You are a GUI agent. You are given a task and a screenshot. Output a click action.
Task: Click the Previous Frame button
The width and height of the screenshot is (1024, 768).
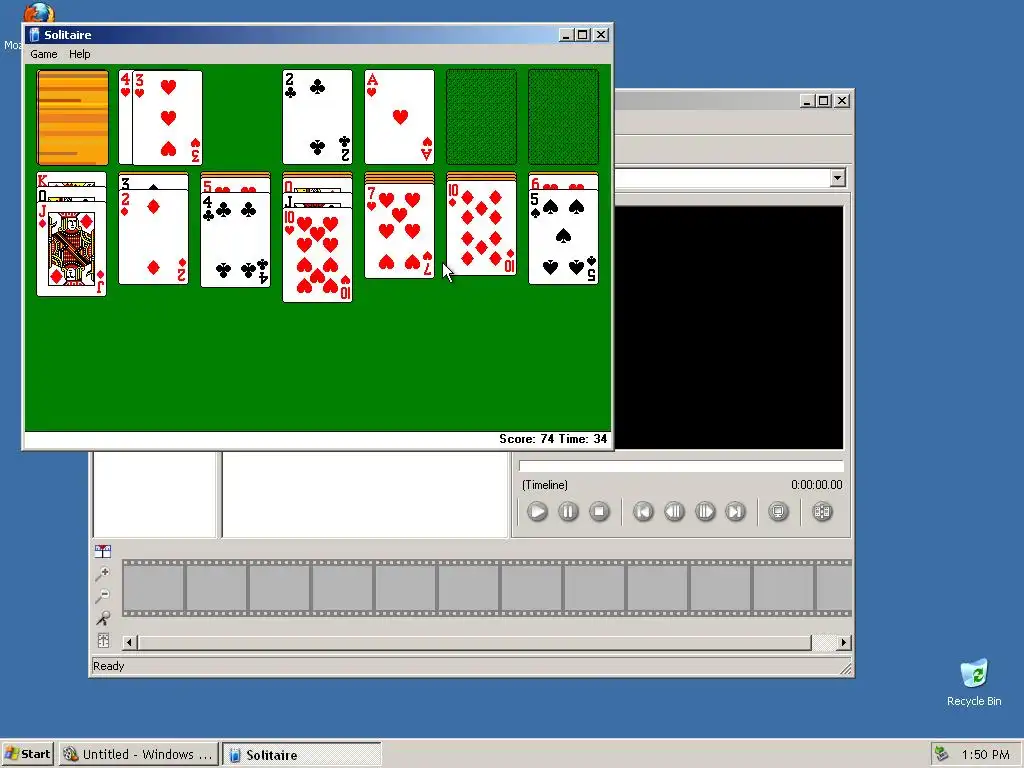pos(674,511)
